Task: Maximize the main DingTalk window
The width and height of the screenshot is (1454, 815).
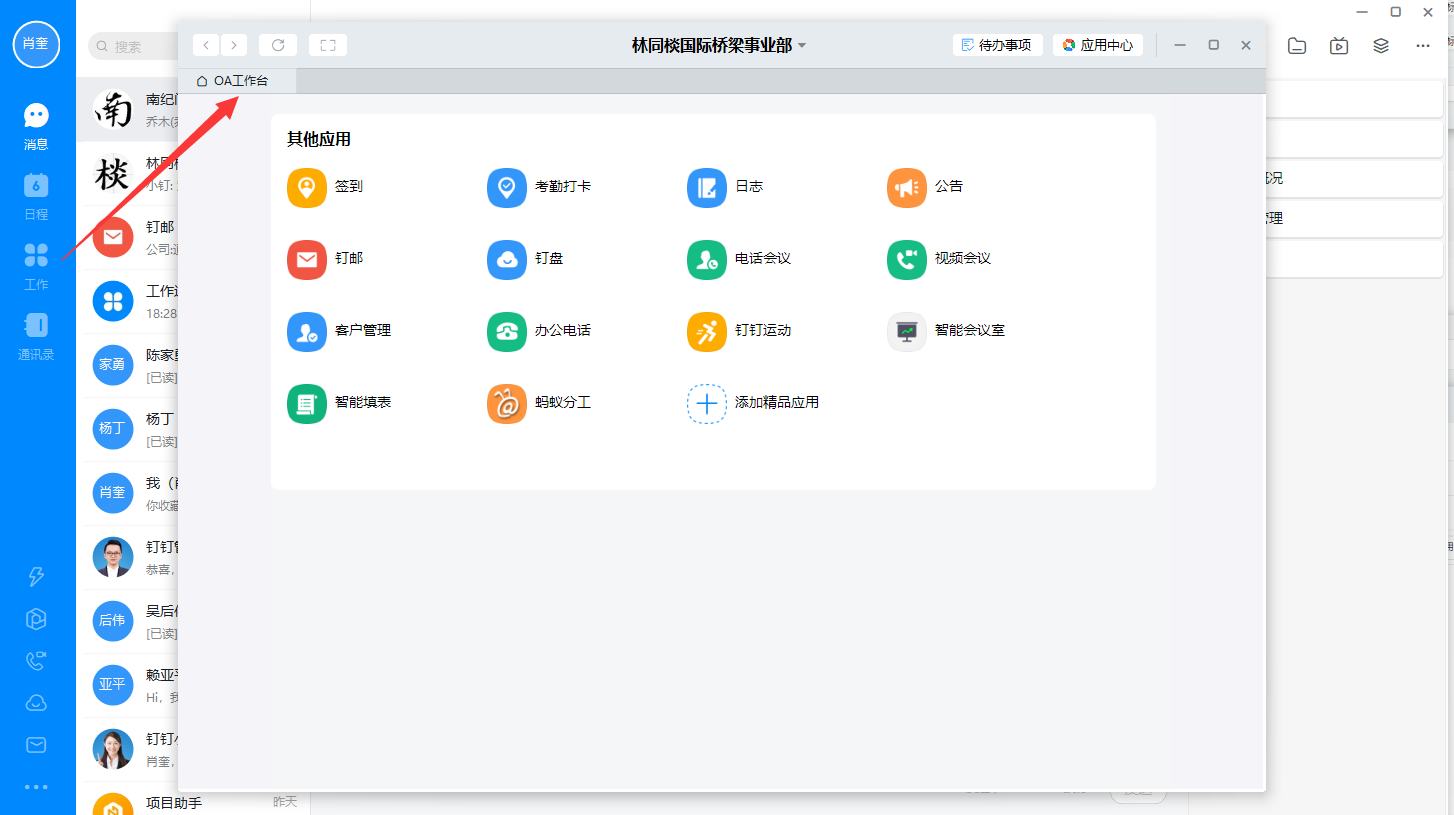Action: [1396, 12]
